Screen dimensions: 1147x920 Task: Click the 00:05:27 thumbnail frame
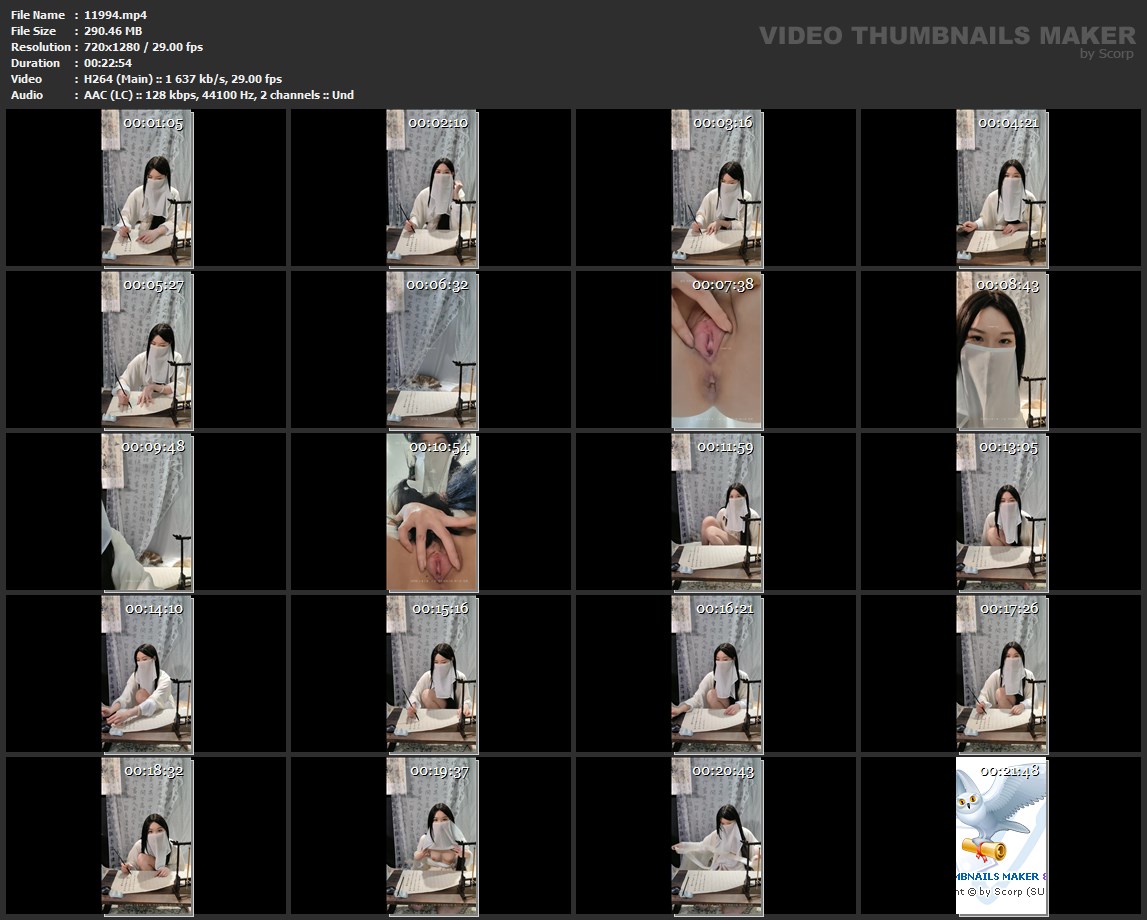click(147, 350)
